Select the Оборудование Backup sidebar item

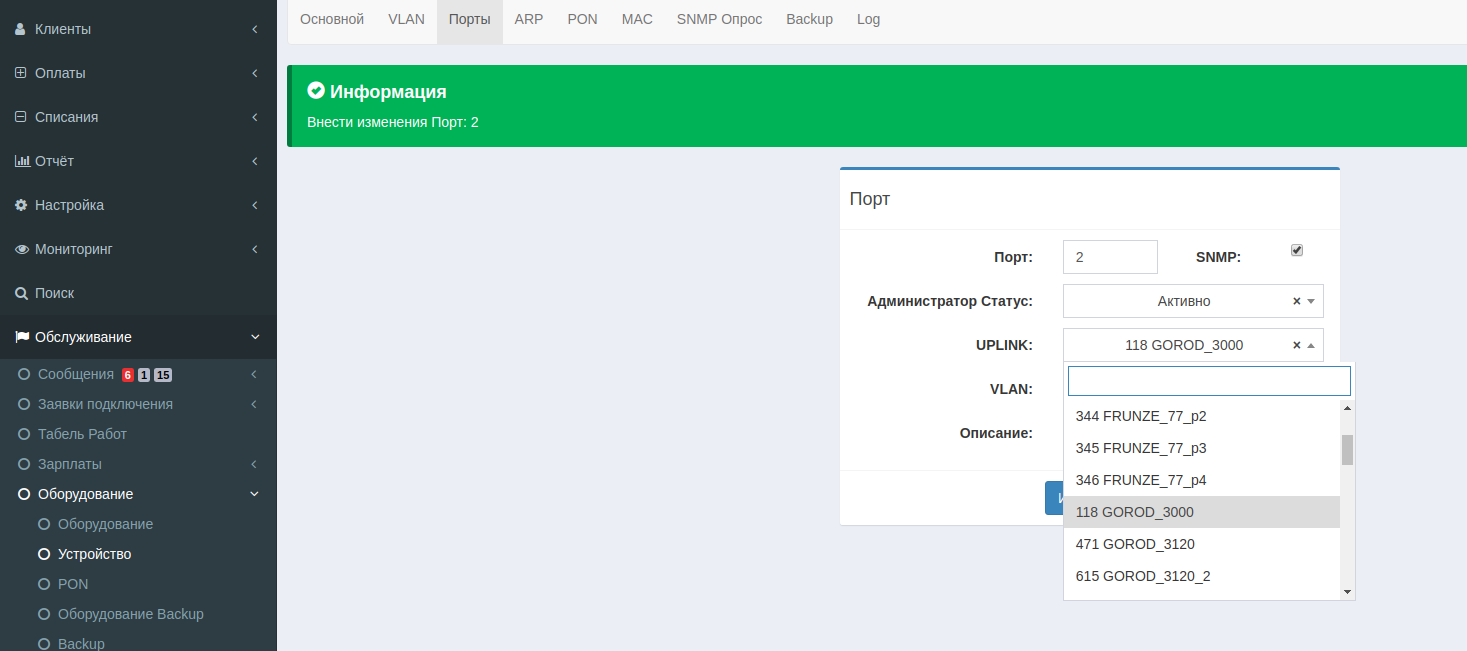click(130, 614)
